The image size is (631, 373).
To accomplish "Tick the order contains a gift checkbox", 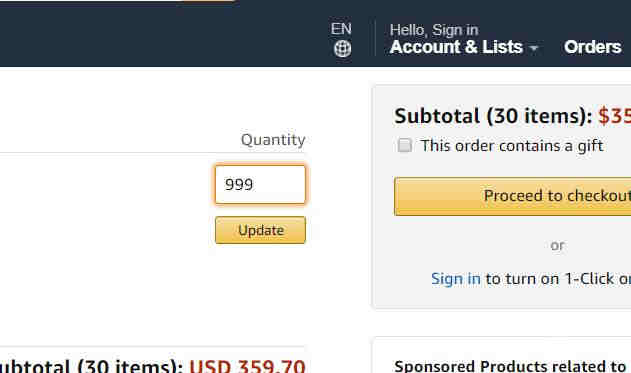I will click(x=404, y=145).
